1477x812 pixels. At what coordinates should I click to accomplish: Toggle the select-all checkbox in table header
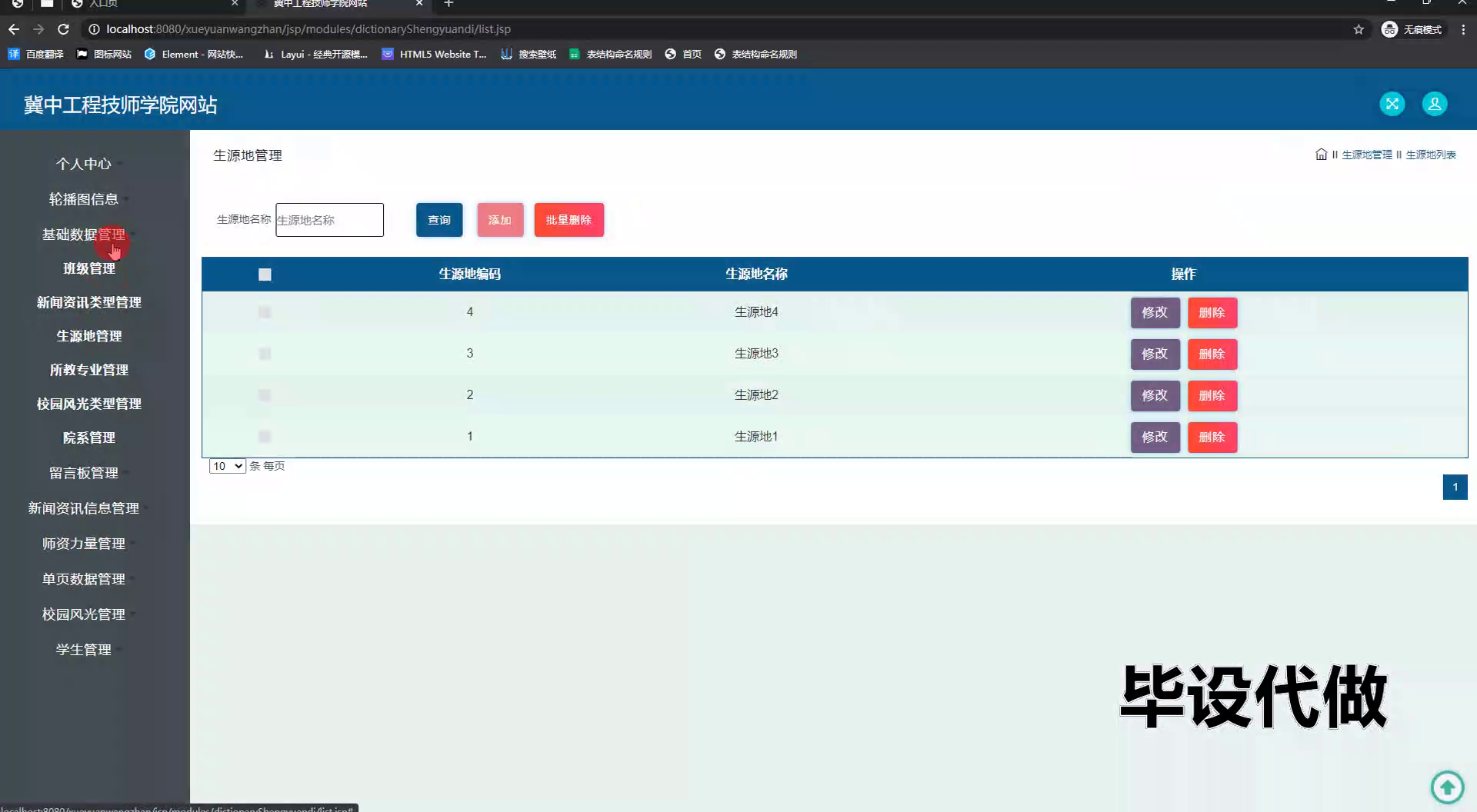(265, 275)
